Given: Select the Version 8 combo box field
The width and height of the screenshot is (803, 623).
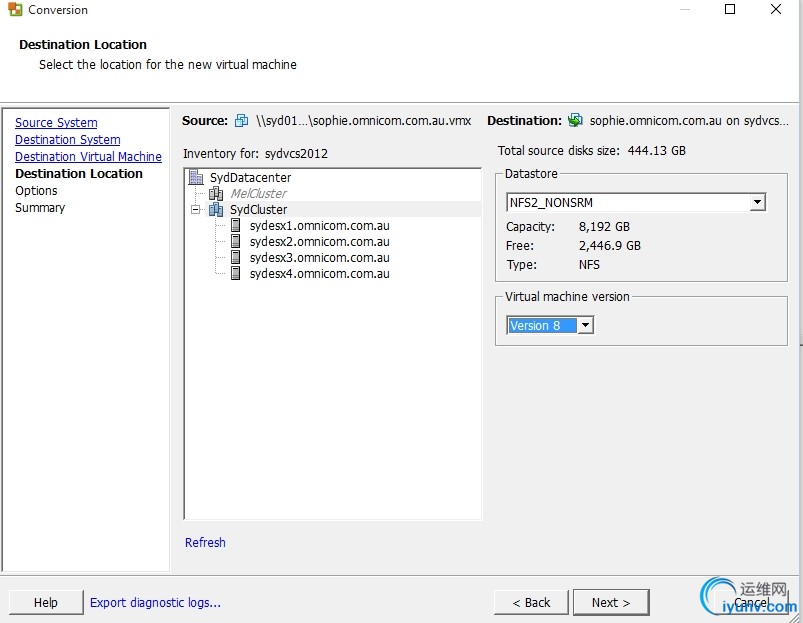Looking at the screenshot, I should coord(550,325).
